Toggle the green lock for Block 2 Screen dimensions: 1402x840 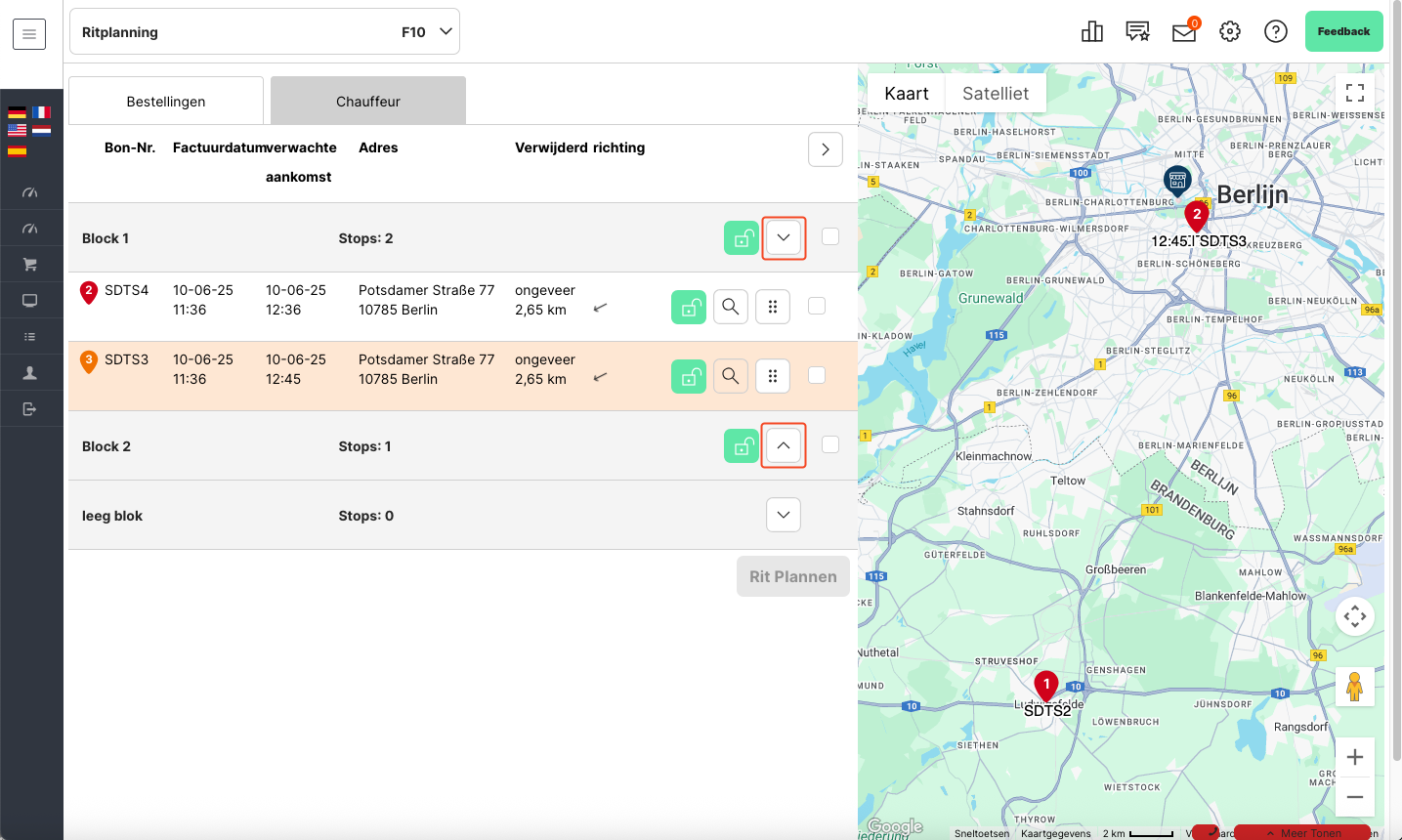[x=742, y=445]
